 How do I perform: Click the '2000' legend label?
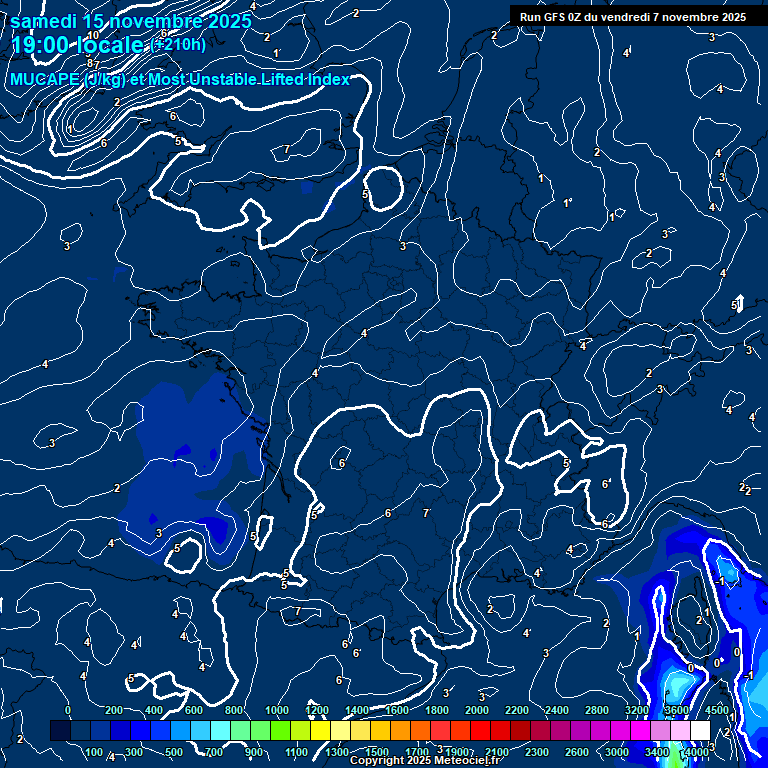[477, 710]
